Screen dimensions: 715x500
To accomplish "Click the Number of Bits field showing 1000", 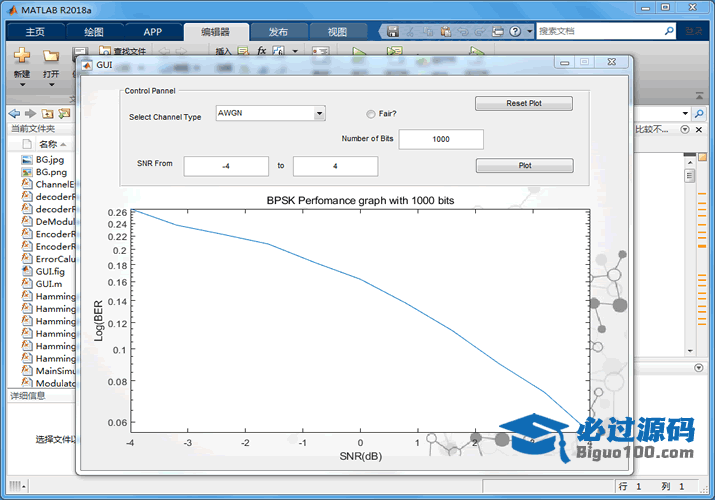I will coord(441,139).
